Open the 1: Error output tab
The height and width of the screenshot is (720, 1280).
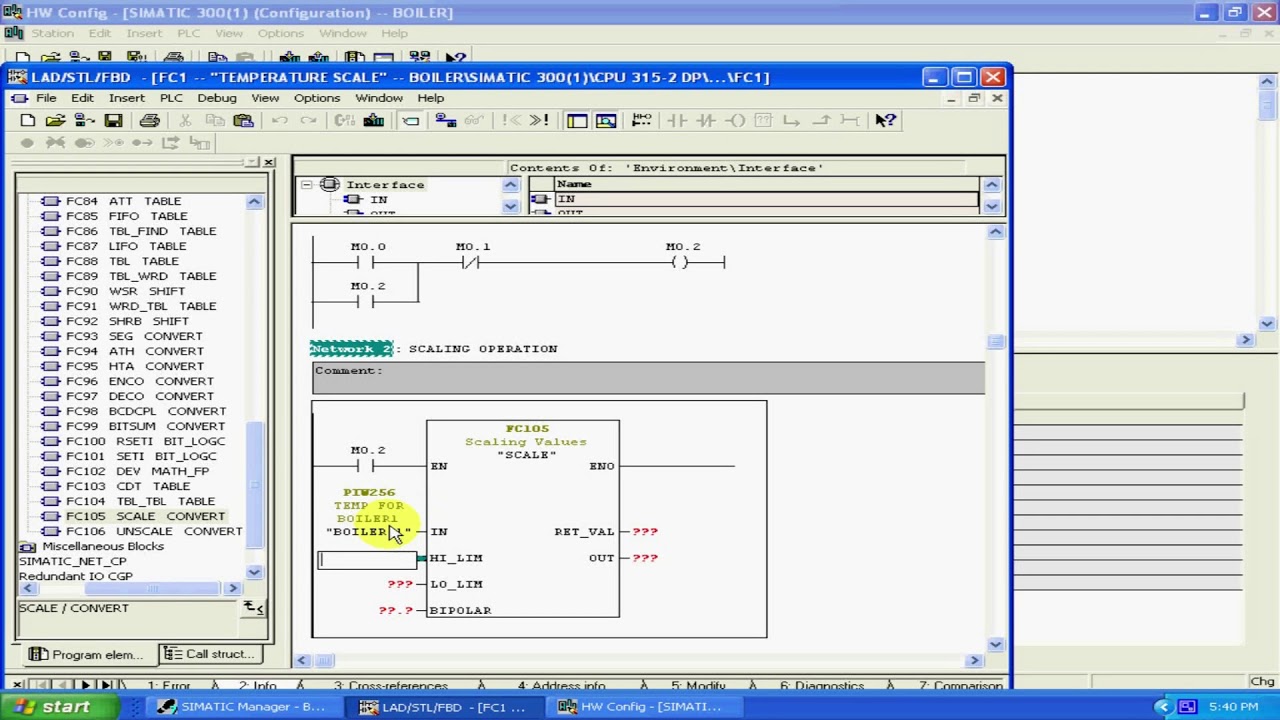[x=169, y=686]
